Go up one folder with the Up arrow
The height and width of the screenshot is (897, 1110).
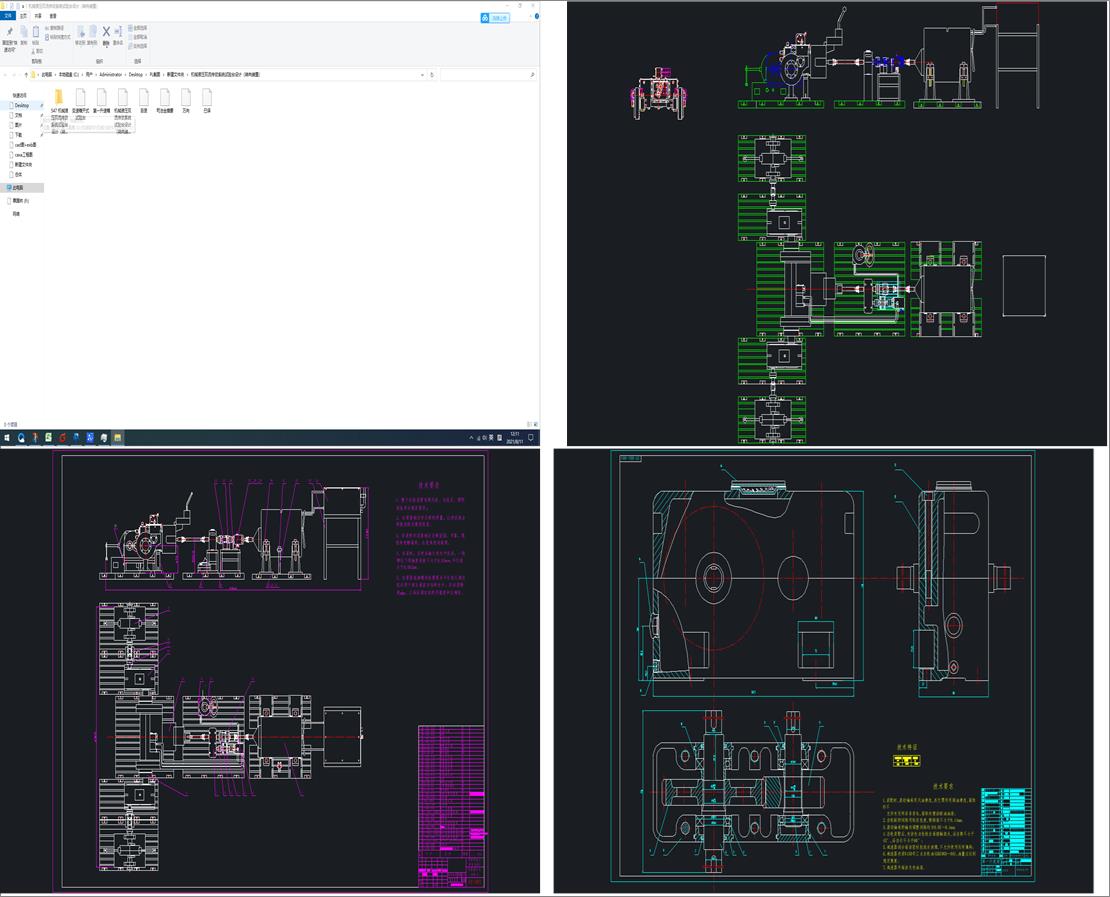26,74
